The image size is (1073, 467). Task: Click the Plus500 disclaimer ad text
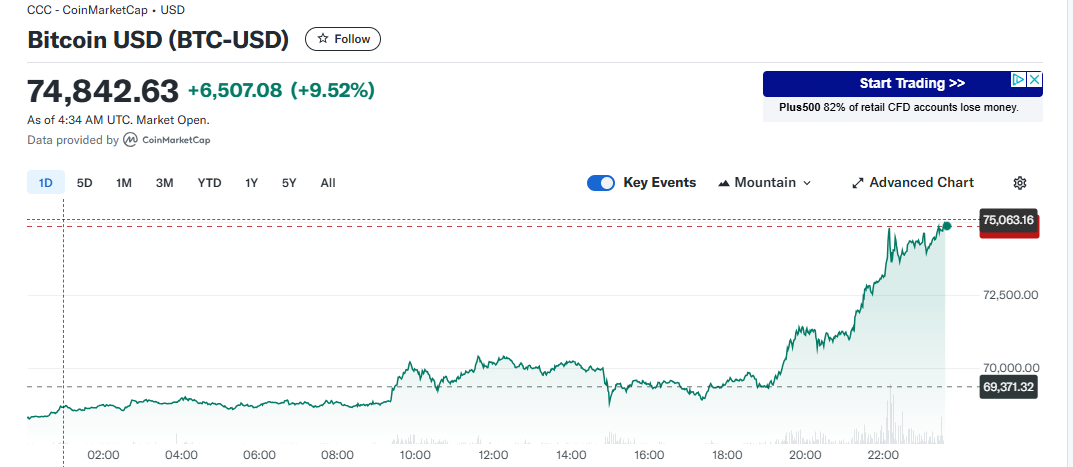(899, 108)
